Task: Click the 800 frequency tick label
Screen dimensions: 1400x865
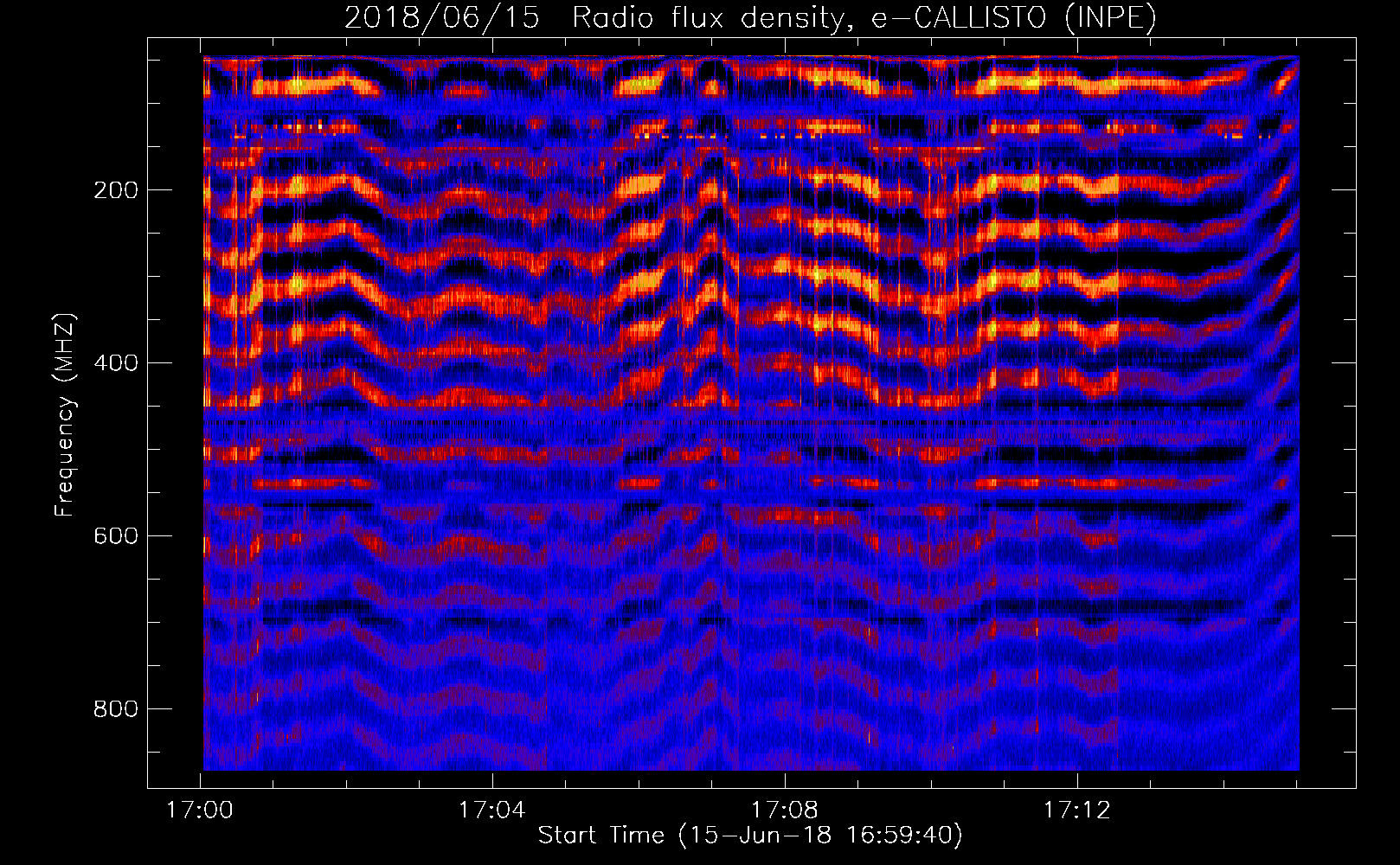Action: (116, 709)
